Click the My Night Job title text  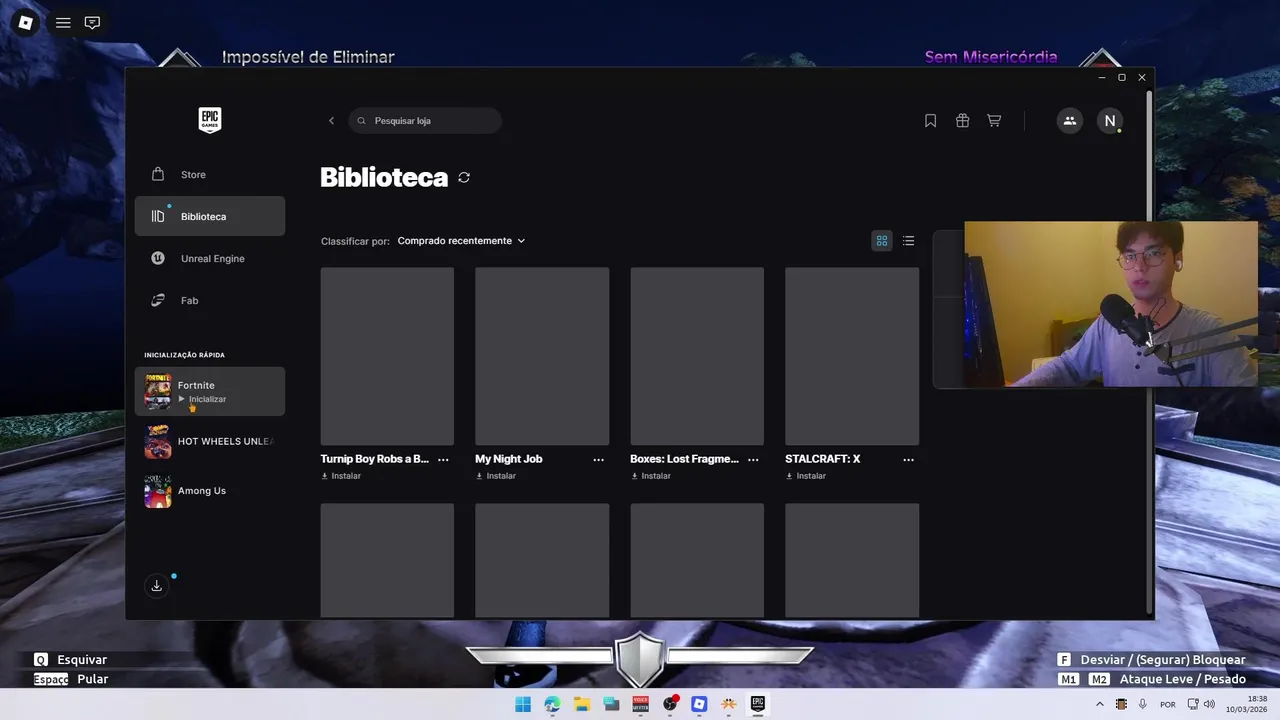pos(509,459)
